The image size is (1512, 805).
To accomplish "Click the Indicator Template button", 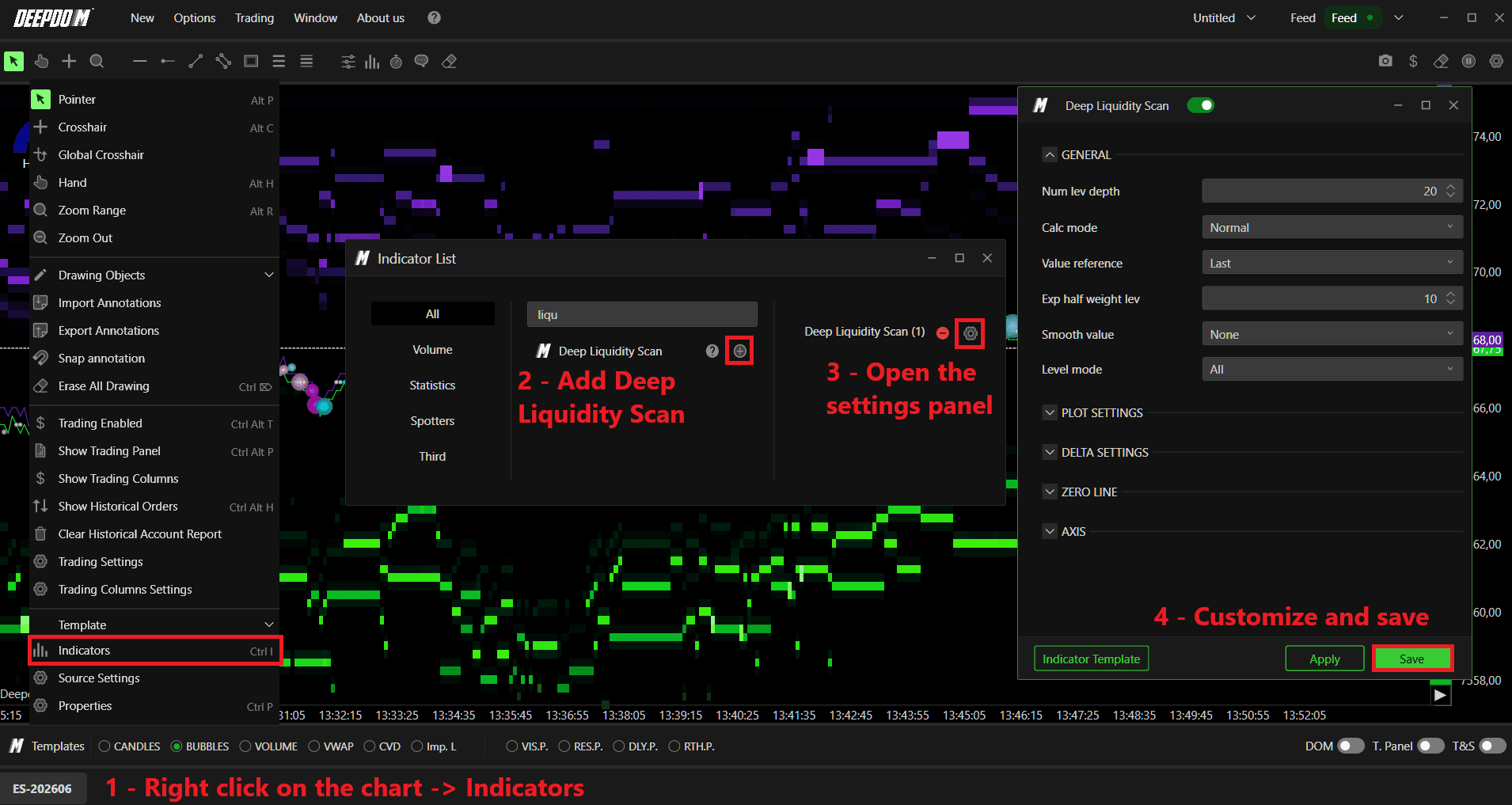I will [1091, 659].
